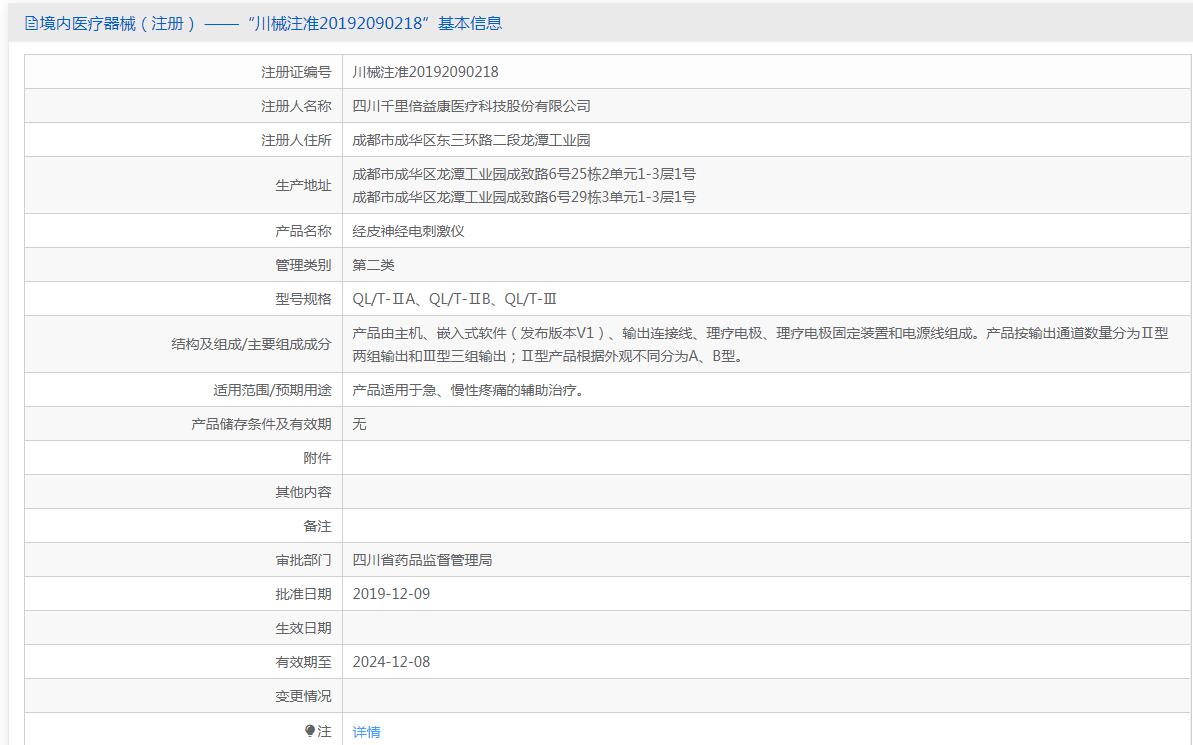
Task: Select production address line with 25栋2单元
Action: [x=523, y=174]
